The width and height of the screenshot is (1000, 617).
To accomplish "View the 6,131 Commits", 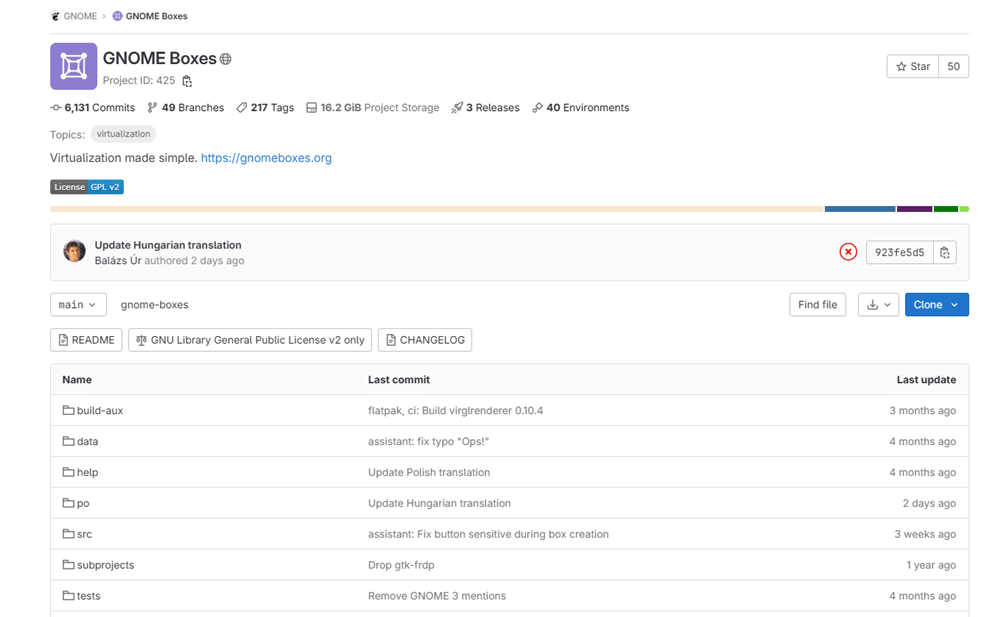I will click(93, 108).
